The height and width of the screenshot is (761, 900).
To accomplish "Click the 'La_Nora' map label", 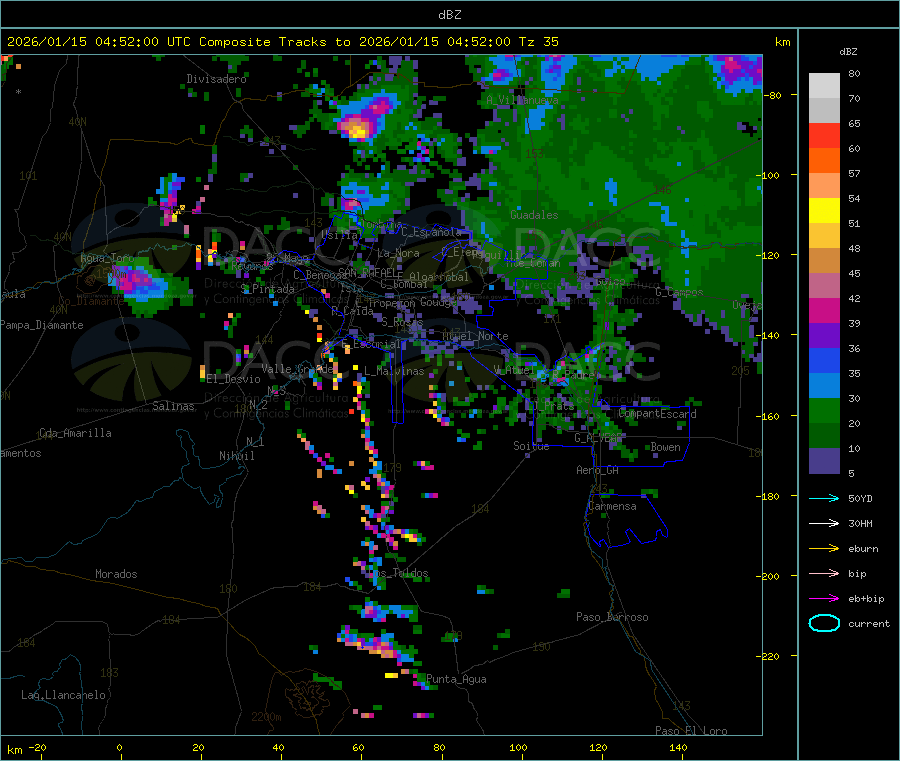I will tap(398, 253).
